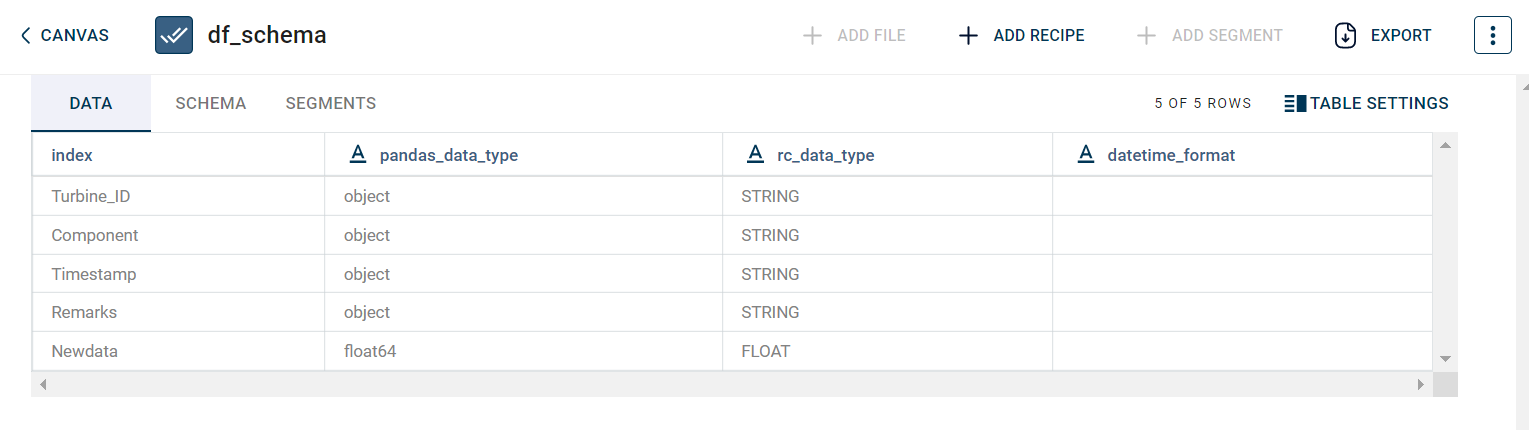
Task: Click the horizontal scrollbar right arrow
Action: pyautogui.click(x=1420, y=384)
